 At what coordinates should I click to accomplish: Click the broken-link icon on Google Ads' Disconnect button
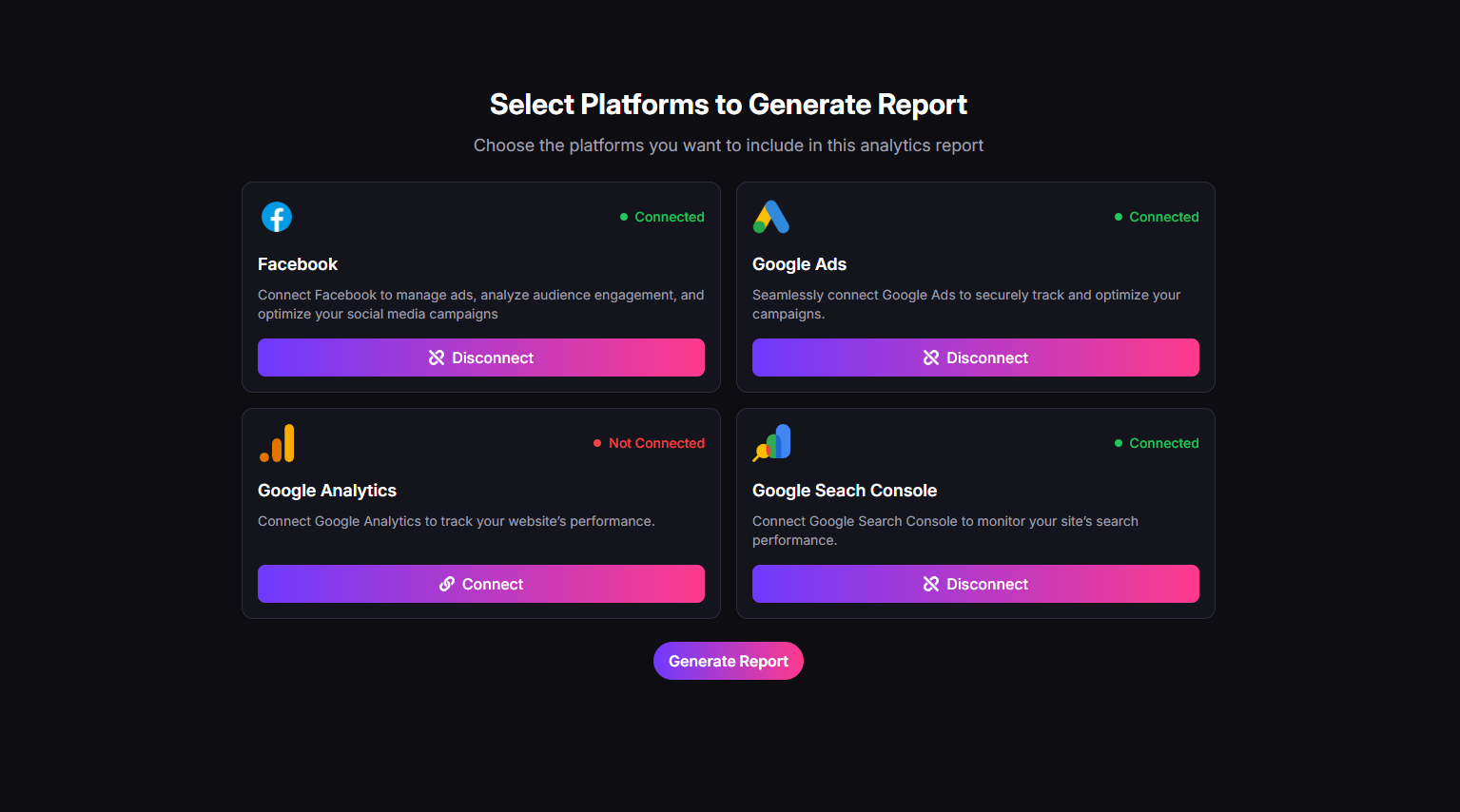point(930,357)
